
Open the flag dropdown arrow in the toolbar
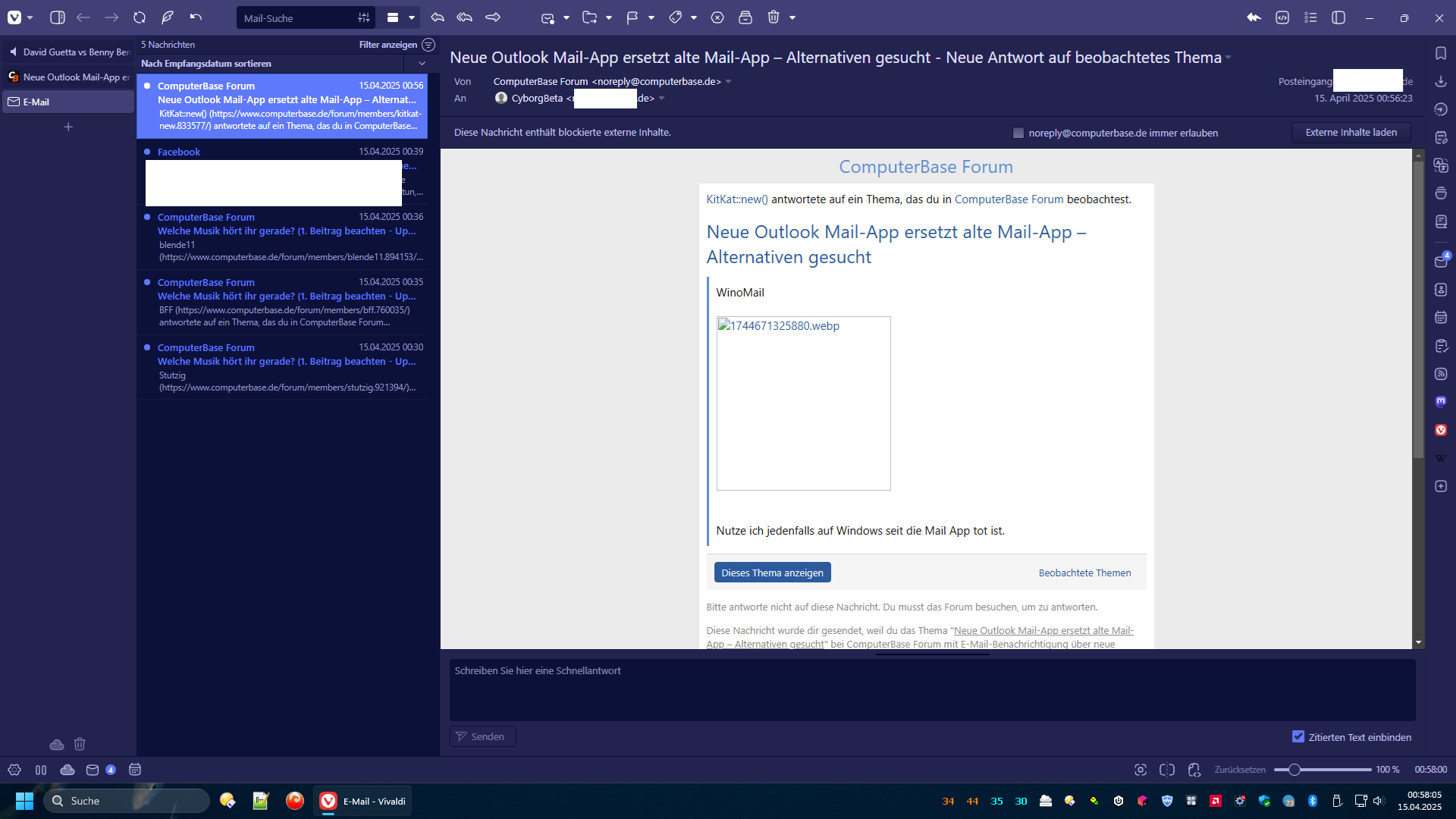click(651, 17)
